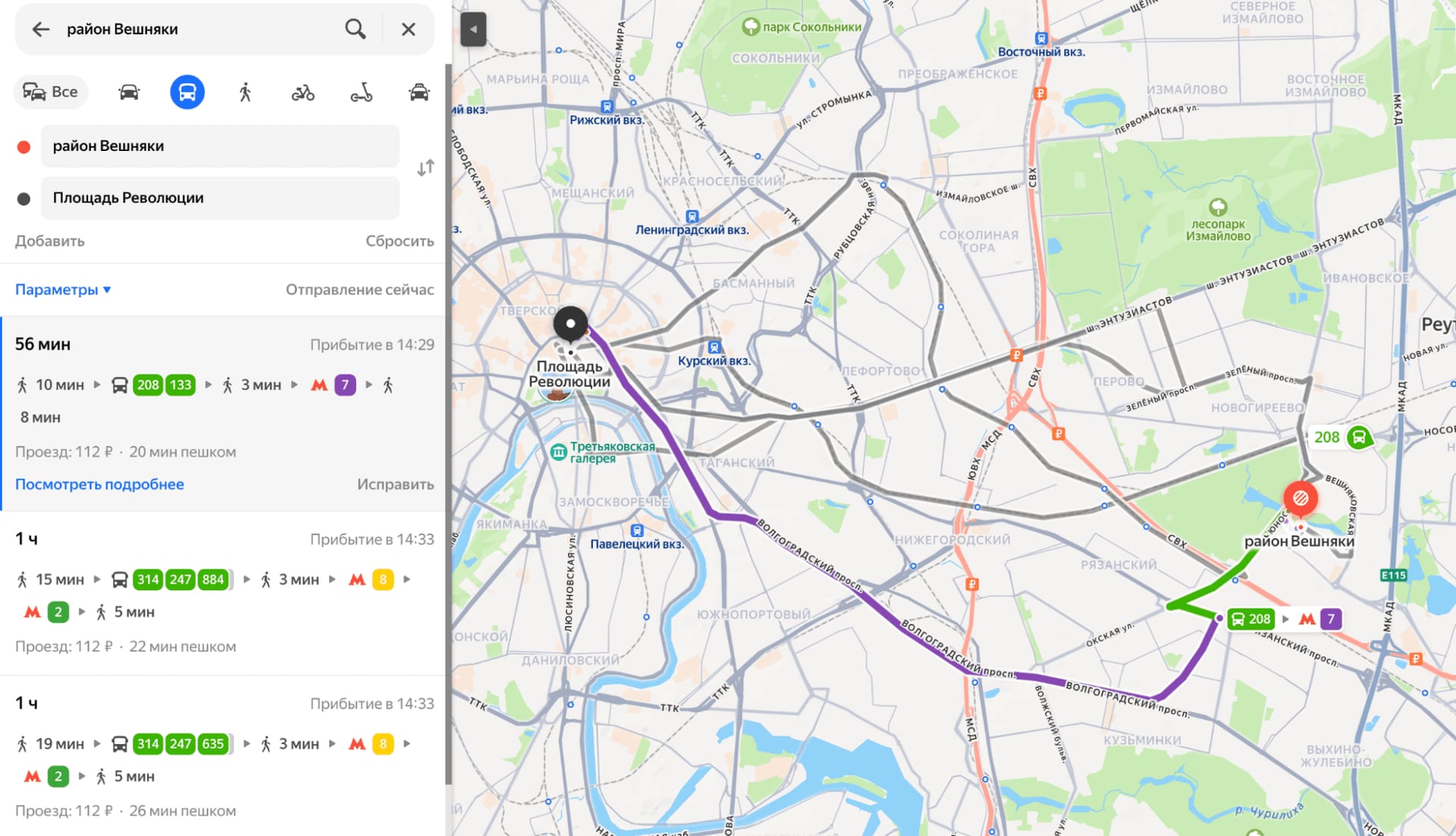Clear the search with the X icon
The height and width of the screenshot is (836, 1456).
pyautogui.click(x=408, y=30)
